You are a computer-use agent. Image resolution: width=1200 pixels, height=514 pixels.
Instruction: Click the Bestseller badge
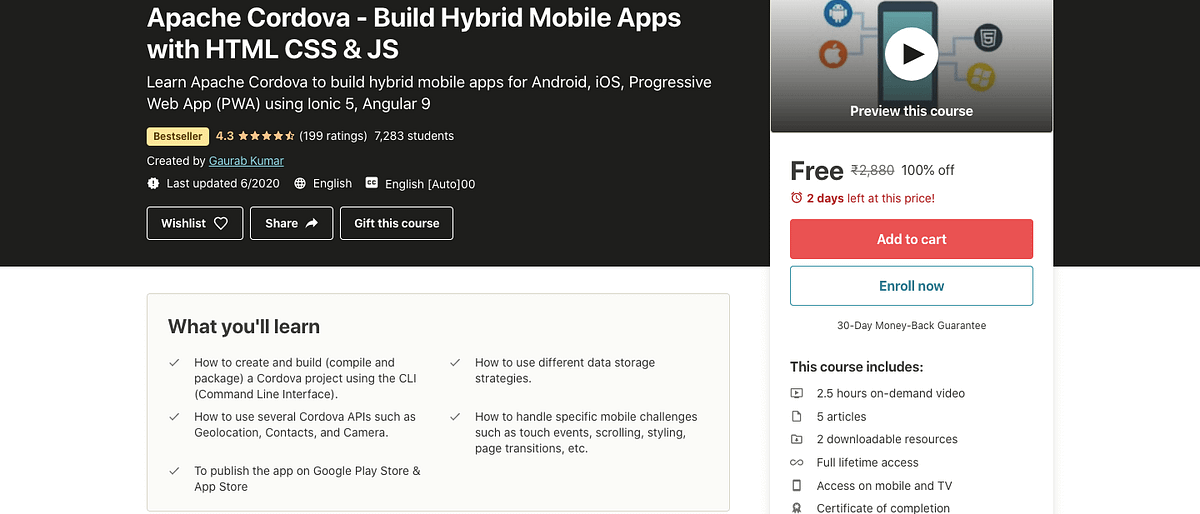[x=176, y=136]
